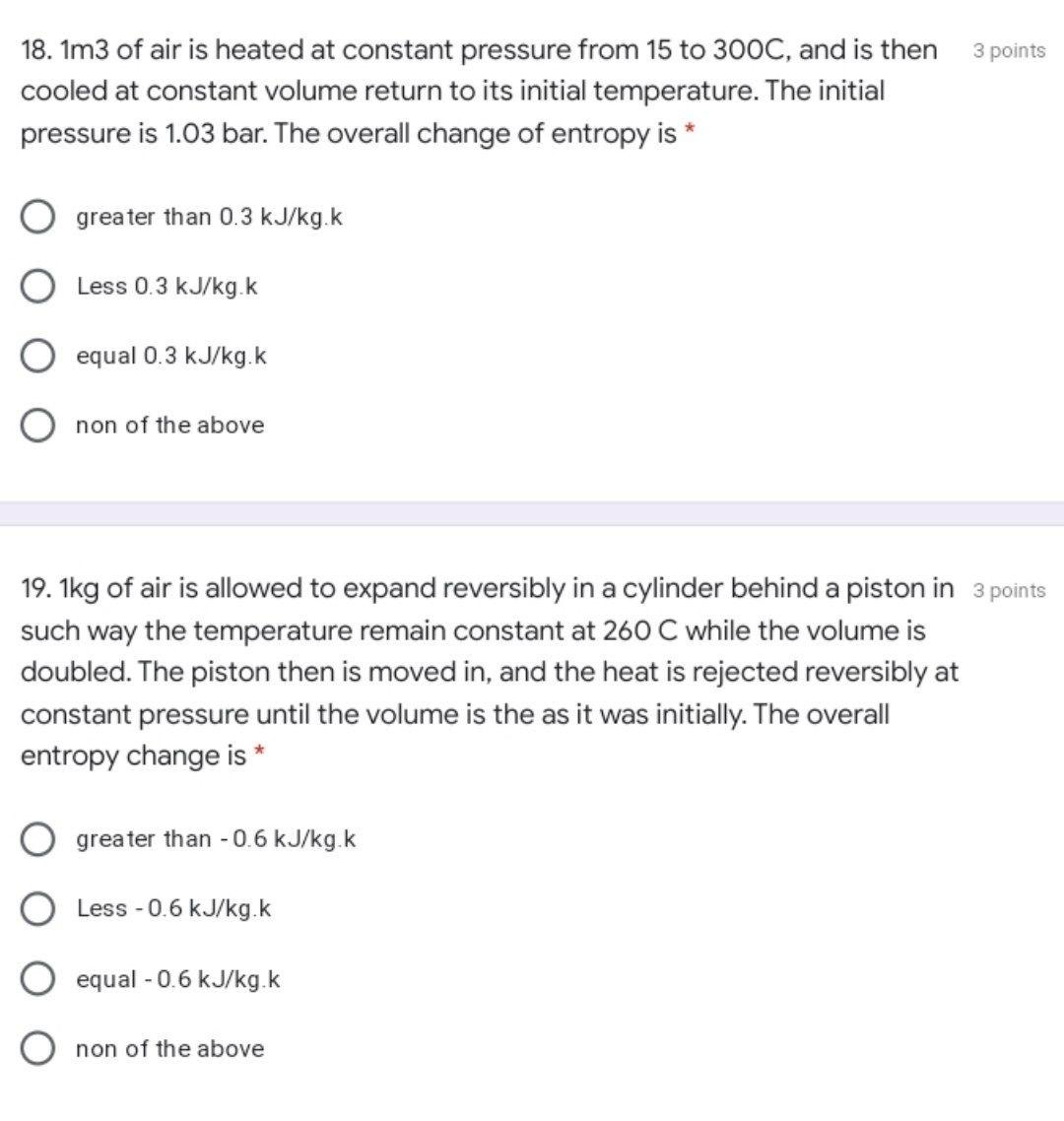The image size is (1064, 1121).
Task: Click the 'greater than -0.6 kJ/kg.k' label text
Action: (216, 839)
